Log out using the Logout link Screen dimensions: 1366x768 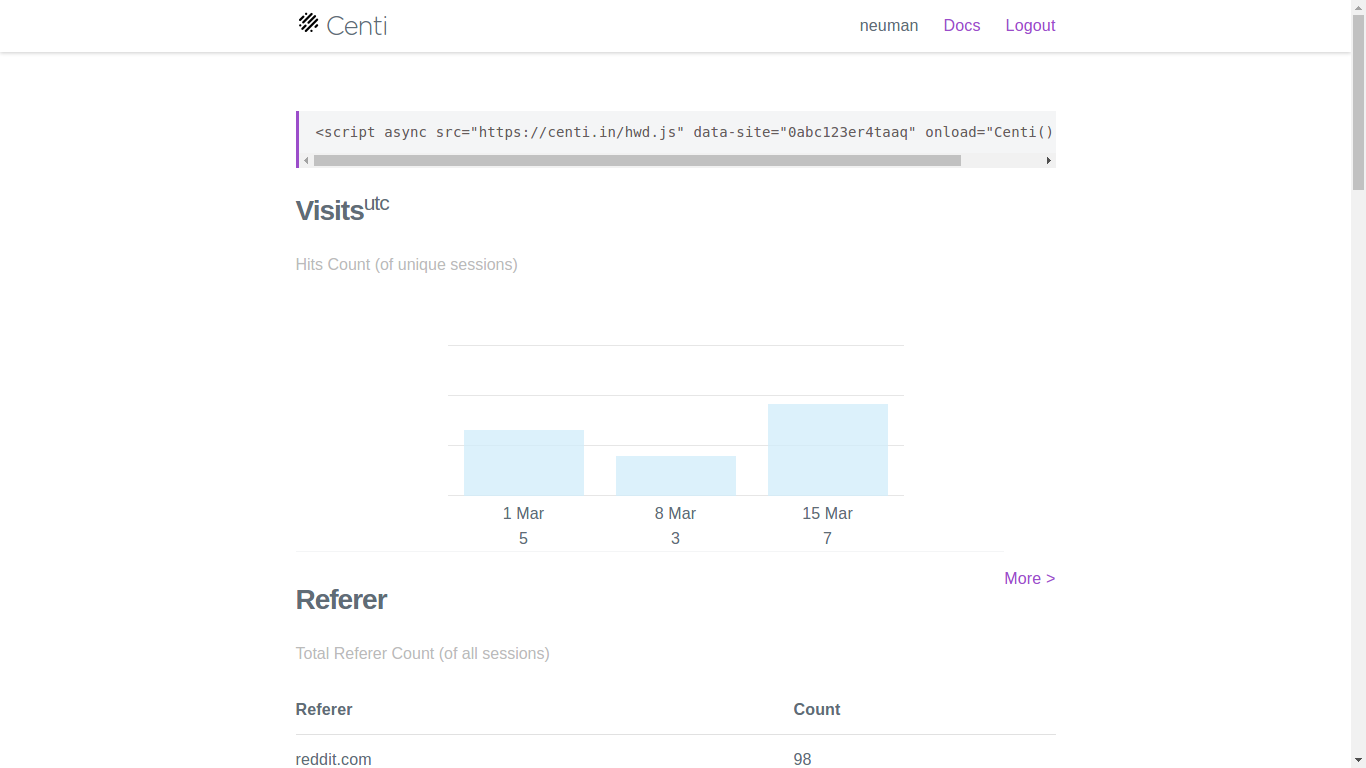pyautogui.click(x=1030, y=26)
